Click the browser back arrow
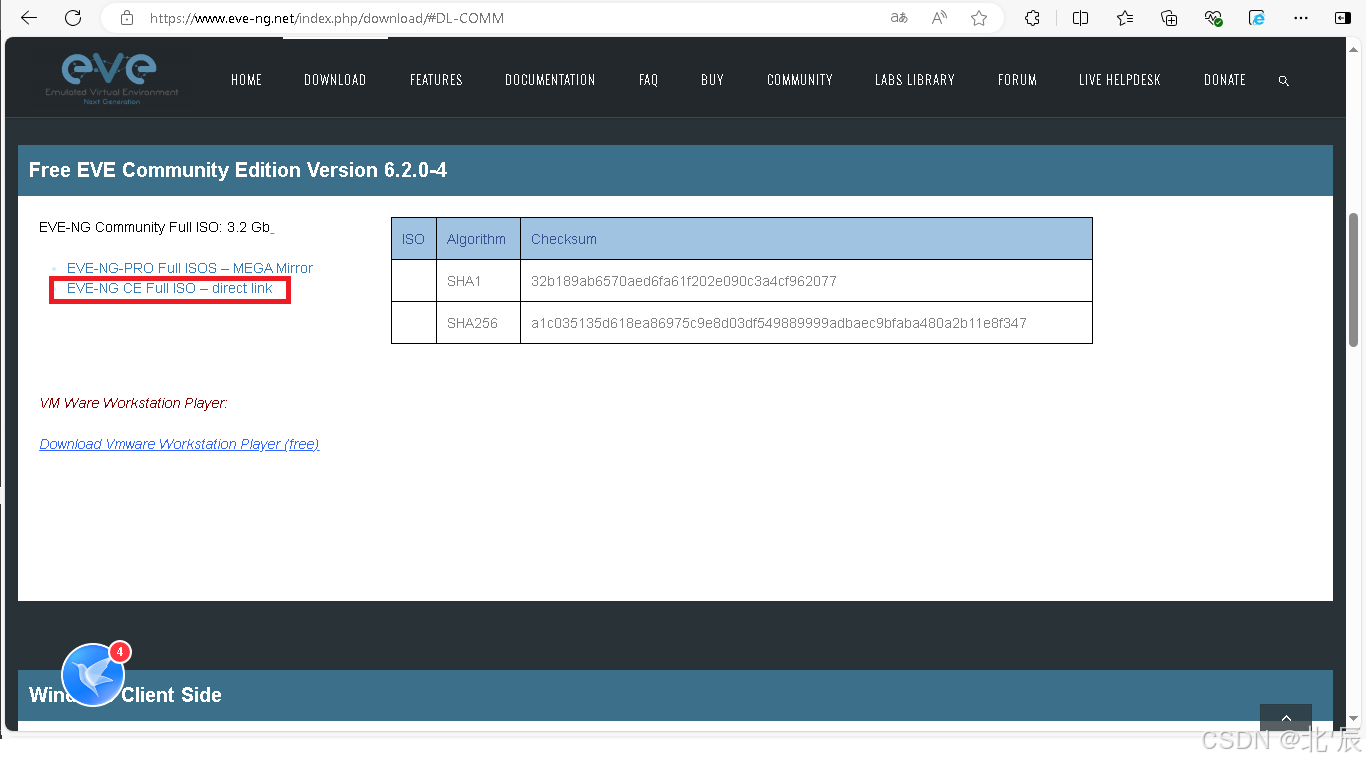 (x=28, y=18)
